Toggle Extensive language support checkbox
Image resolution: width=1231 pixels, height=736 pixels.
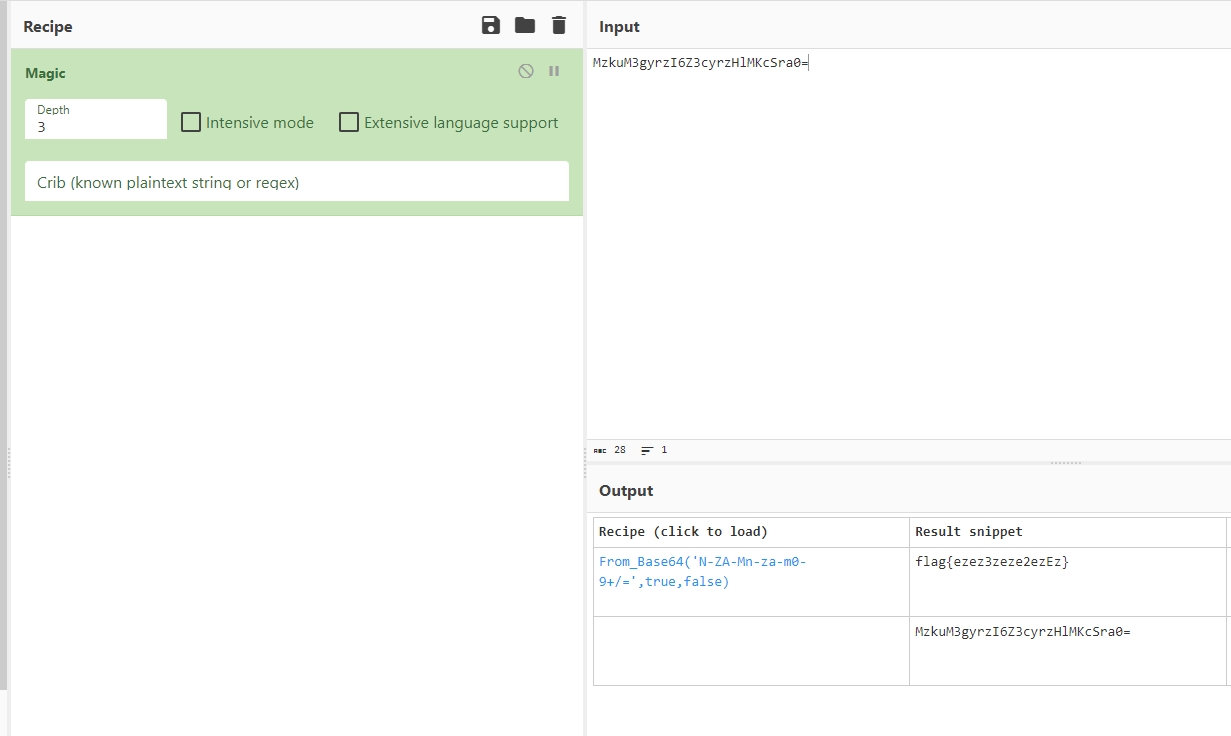point(349,123)
